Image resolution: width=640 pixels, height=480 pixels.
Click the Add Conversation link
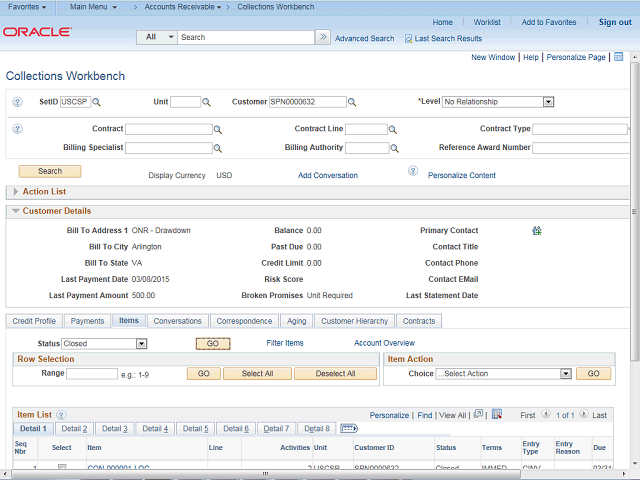327,175
